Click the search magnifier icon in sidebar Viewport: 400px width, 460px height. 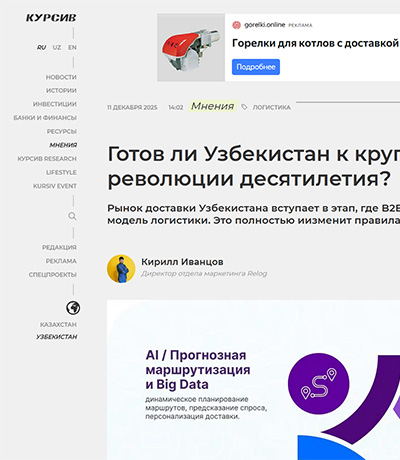point(72,216)
